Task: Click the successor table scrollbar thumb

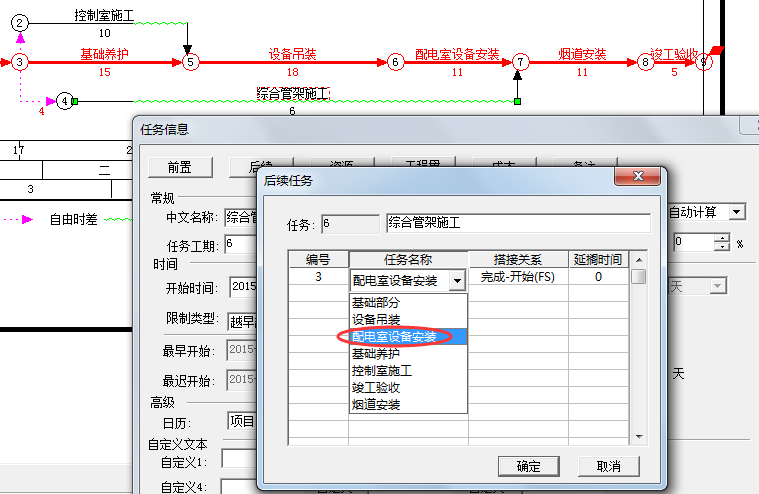Action: 637,277
